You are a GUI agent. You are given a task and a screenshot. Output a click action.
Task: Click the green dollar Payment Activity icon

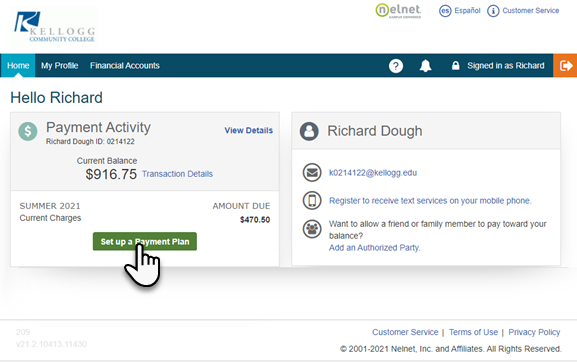pos(28,131)
